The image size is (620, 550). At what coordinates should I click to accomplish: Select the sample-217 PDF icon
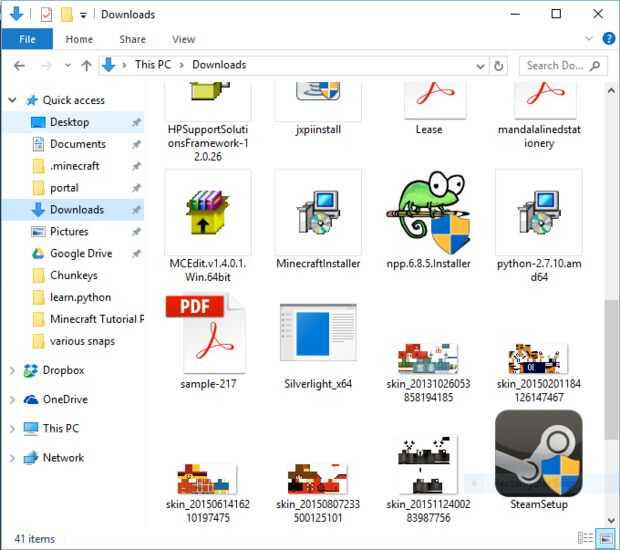[x=208, y=334]
